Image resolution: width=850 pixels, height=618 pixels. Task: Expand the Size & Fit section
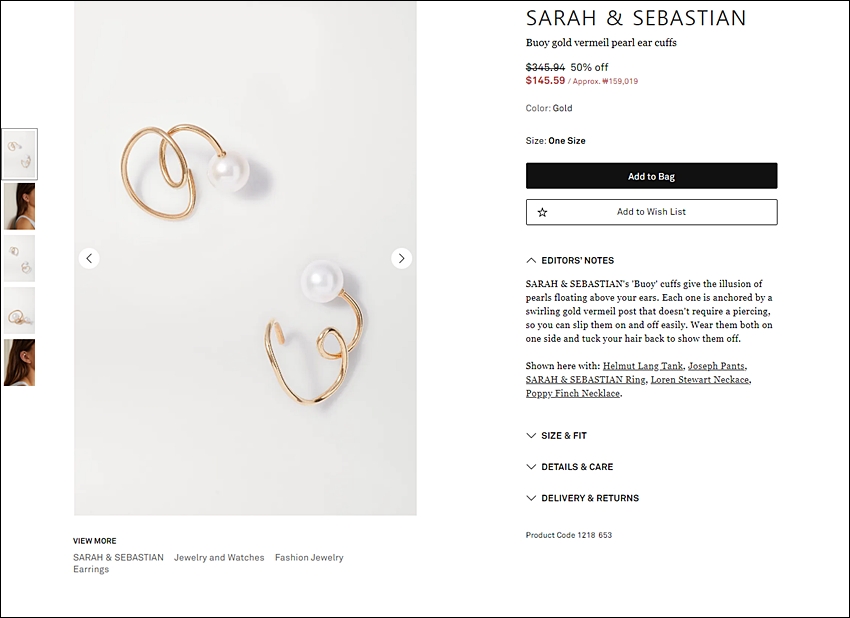(x=556, y=435)
